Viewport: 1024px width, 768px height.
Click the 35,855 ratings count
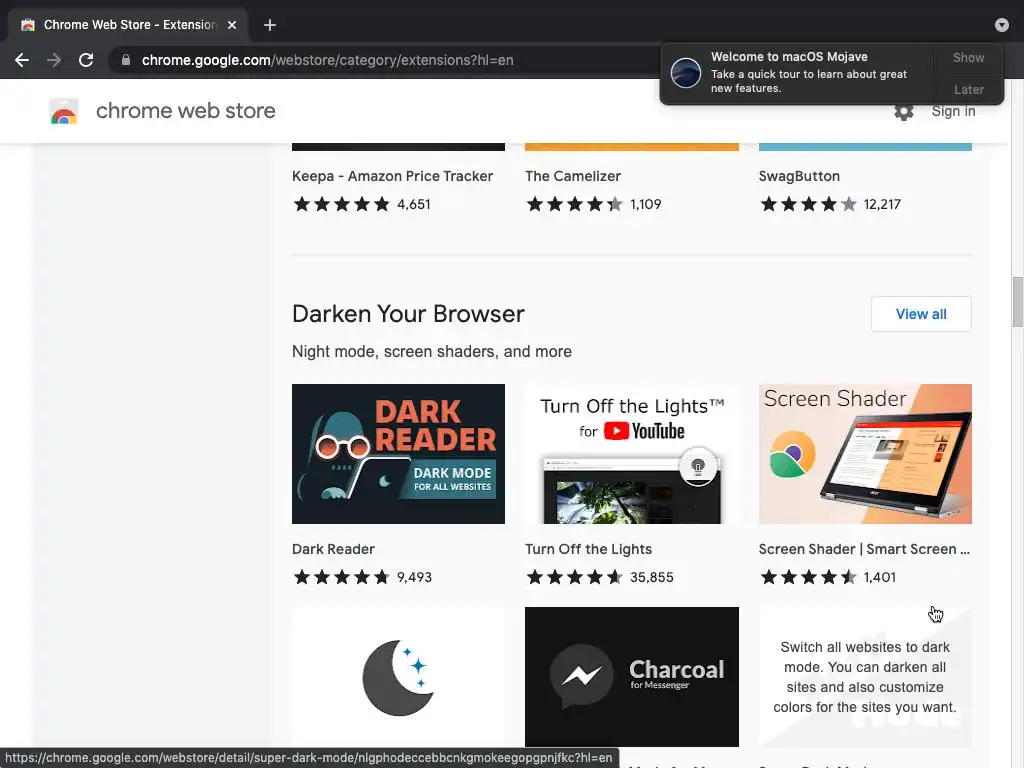point(652,577)
